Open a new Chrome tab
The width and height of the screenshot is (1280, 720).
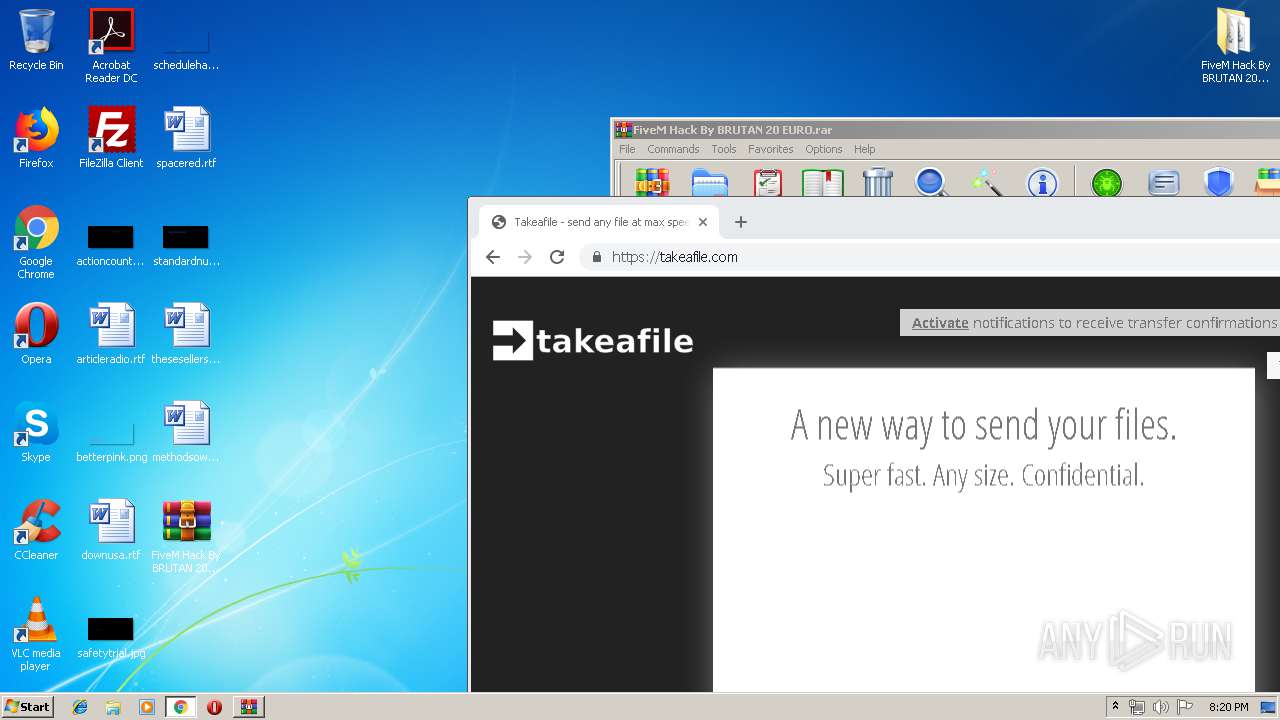click(741, 222)
